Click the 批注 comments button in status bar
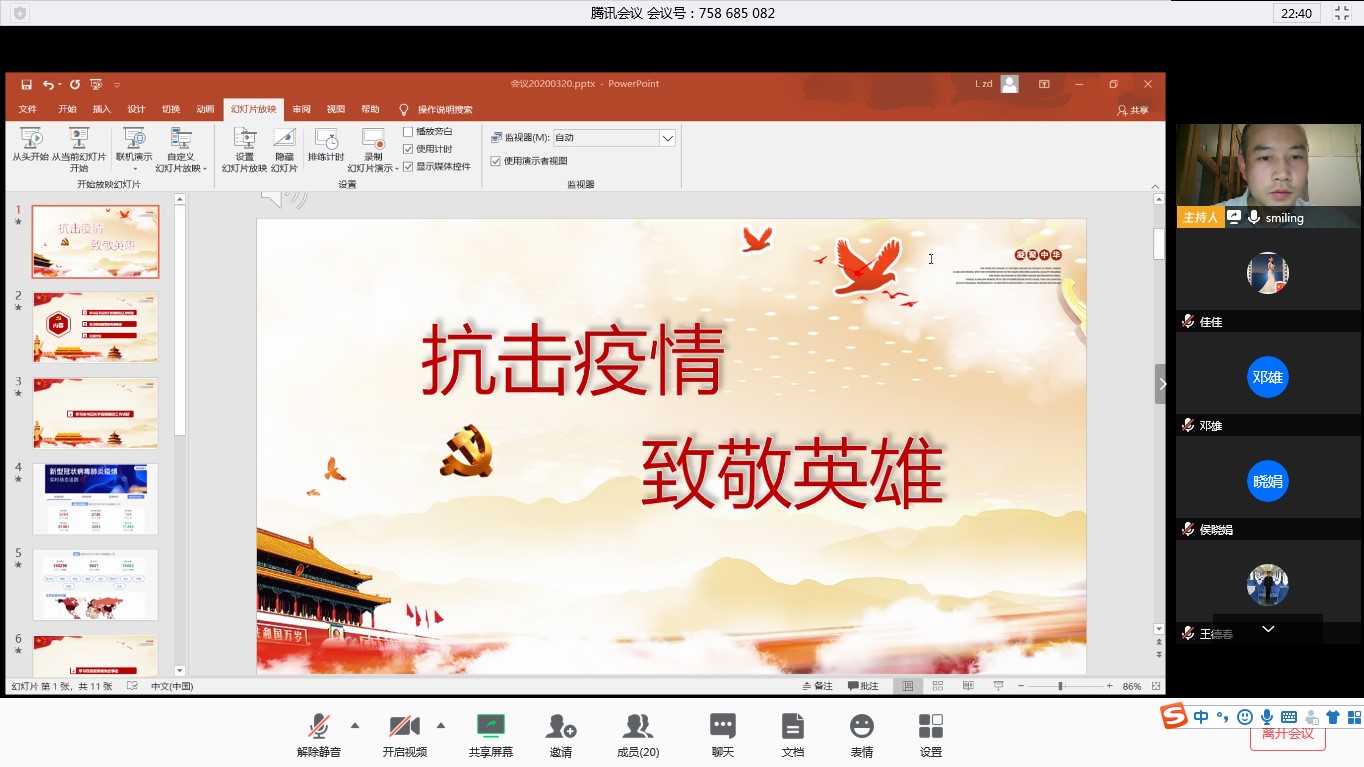 863,686
